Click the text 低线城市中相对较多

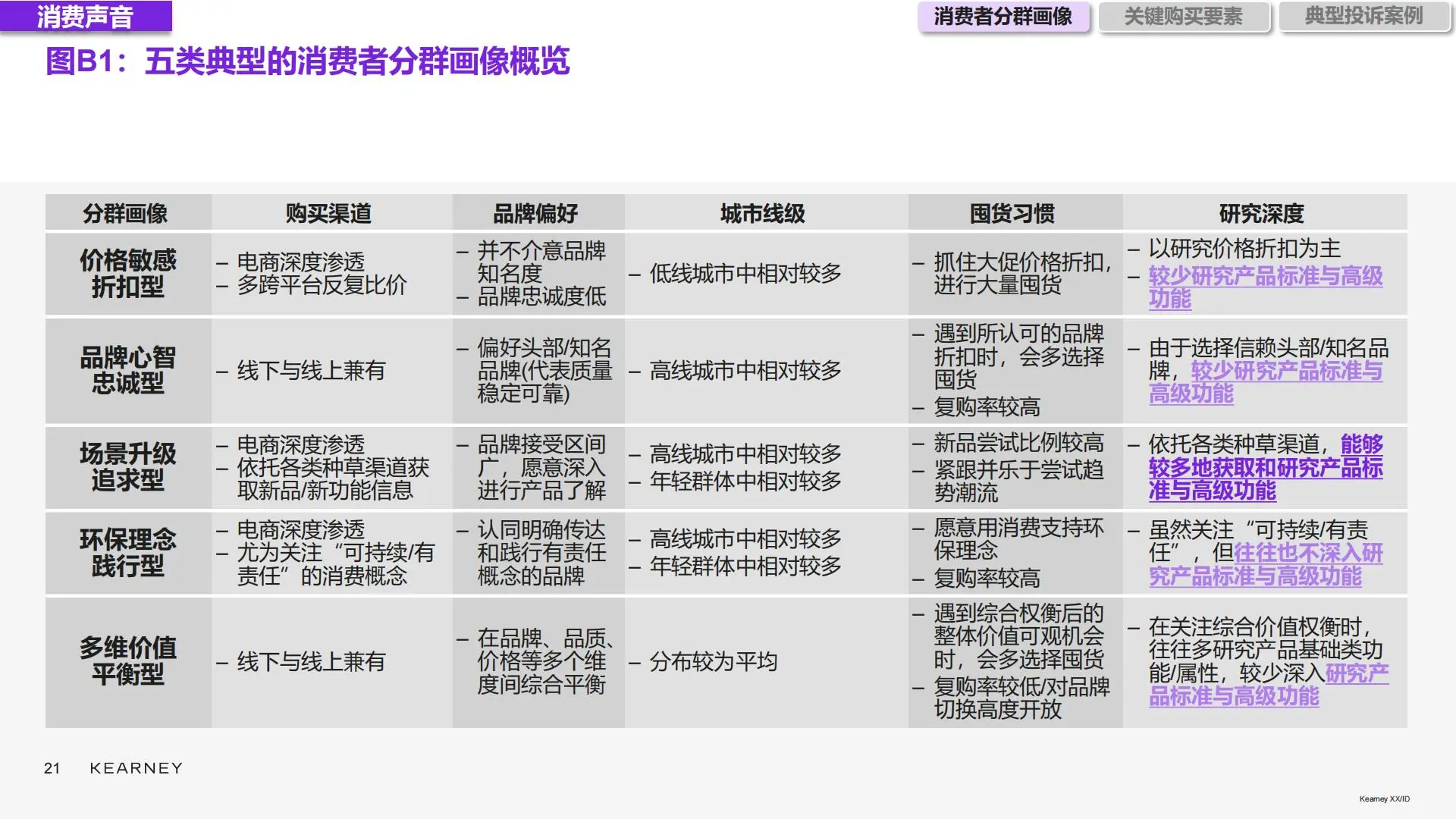[745, 274]
